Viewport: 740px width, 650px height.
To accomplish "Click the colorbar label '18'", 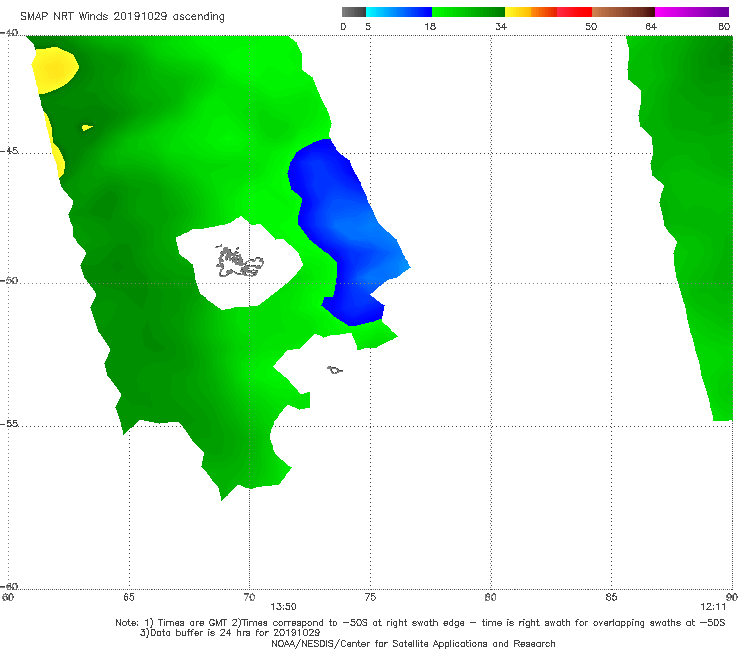I will [430, 27].
